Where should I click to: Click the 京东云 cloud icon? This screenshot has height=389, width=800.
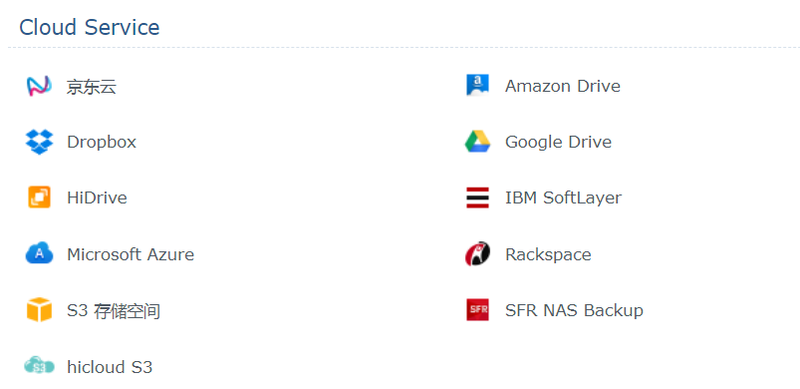point(39,86)
